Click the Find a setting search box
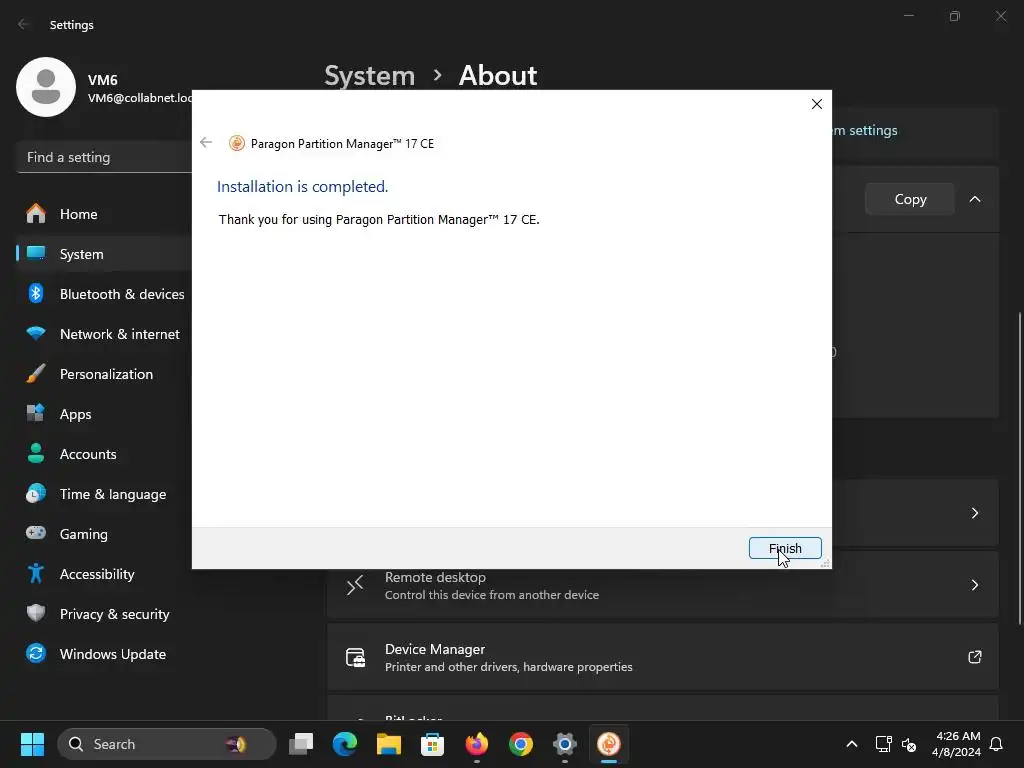This screenshot has height=768, width=1024. click(x=104, y=157)
